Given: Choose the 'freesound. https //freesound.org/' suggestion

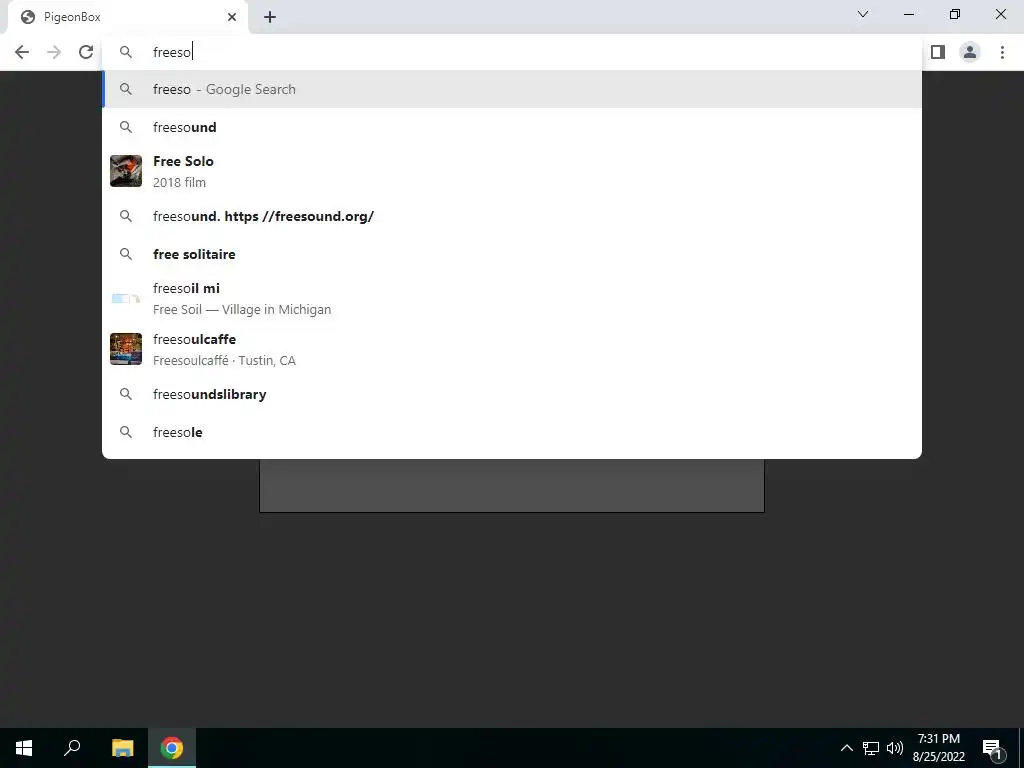Looking at the screenshot, I should [512, 216].
